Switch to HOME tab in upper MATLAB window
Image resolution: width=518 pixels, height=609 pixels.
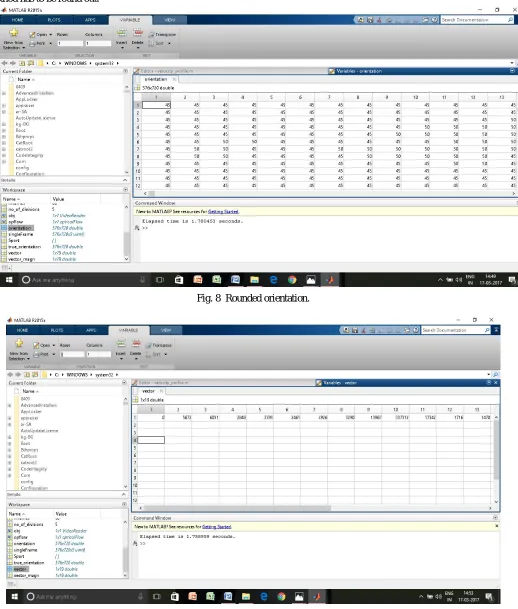click(x=17, y=20)
